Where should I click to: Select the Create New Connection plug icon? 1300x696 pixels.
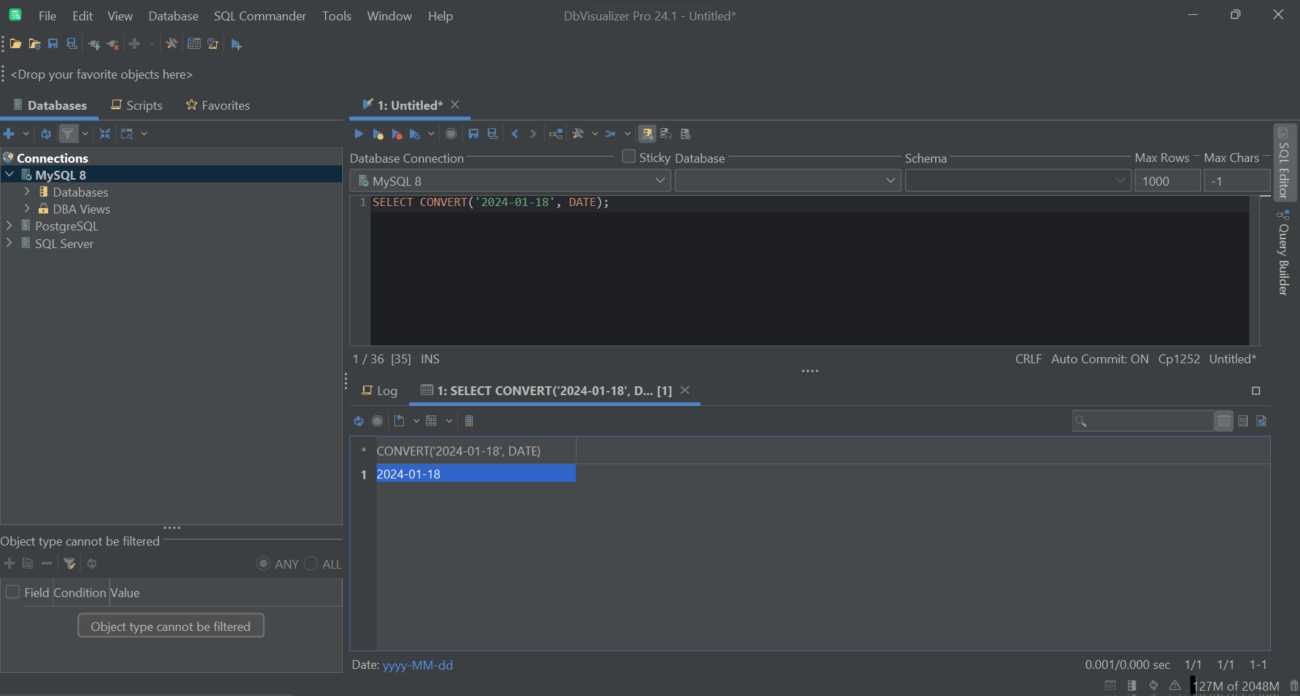[93, 43]
